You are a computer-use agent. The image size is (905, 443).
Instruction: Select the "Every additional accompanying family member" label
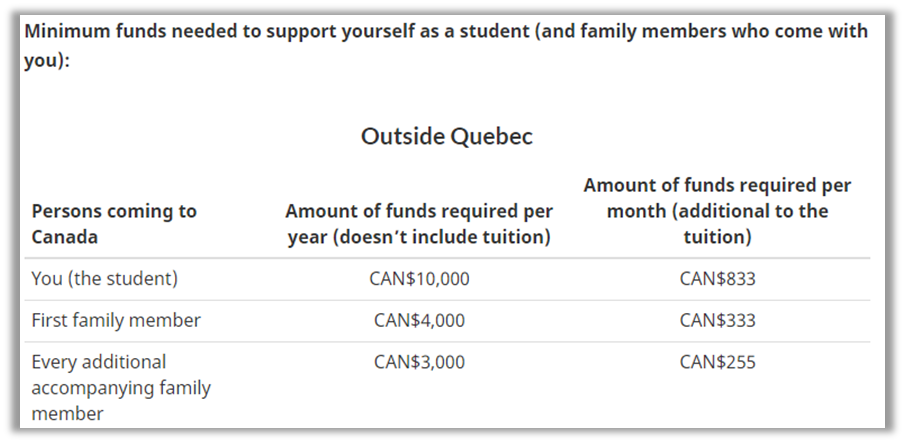(x=121, y=387)
